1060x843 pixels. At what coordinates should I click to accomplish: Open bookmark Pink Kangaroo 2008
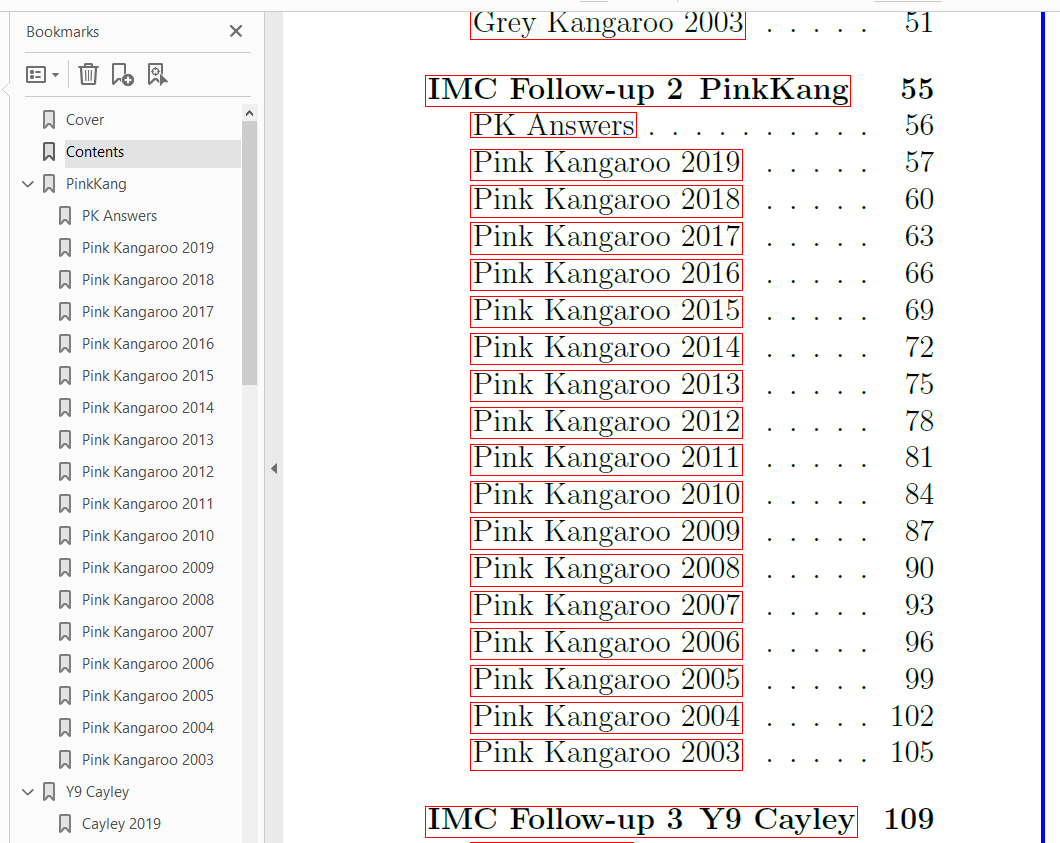[x=148, y=600]
